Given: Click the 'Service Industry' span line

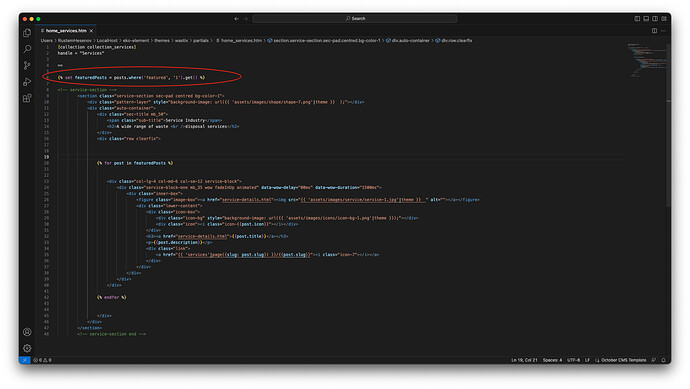Looking at the screenshot, I should click(x=164, y=120).
